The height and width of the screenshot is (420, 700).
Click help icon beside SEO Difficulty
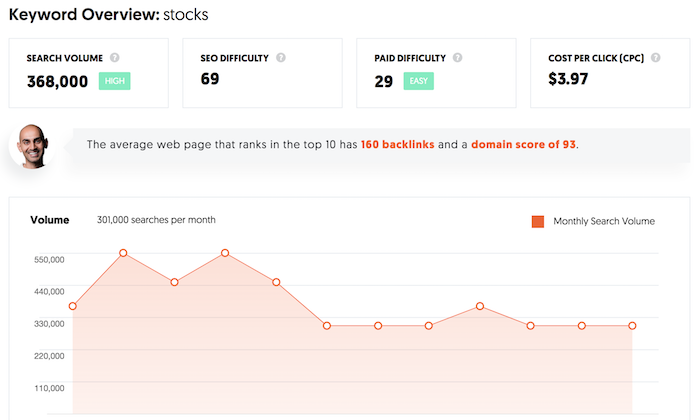click(x=281, y=58)
